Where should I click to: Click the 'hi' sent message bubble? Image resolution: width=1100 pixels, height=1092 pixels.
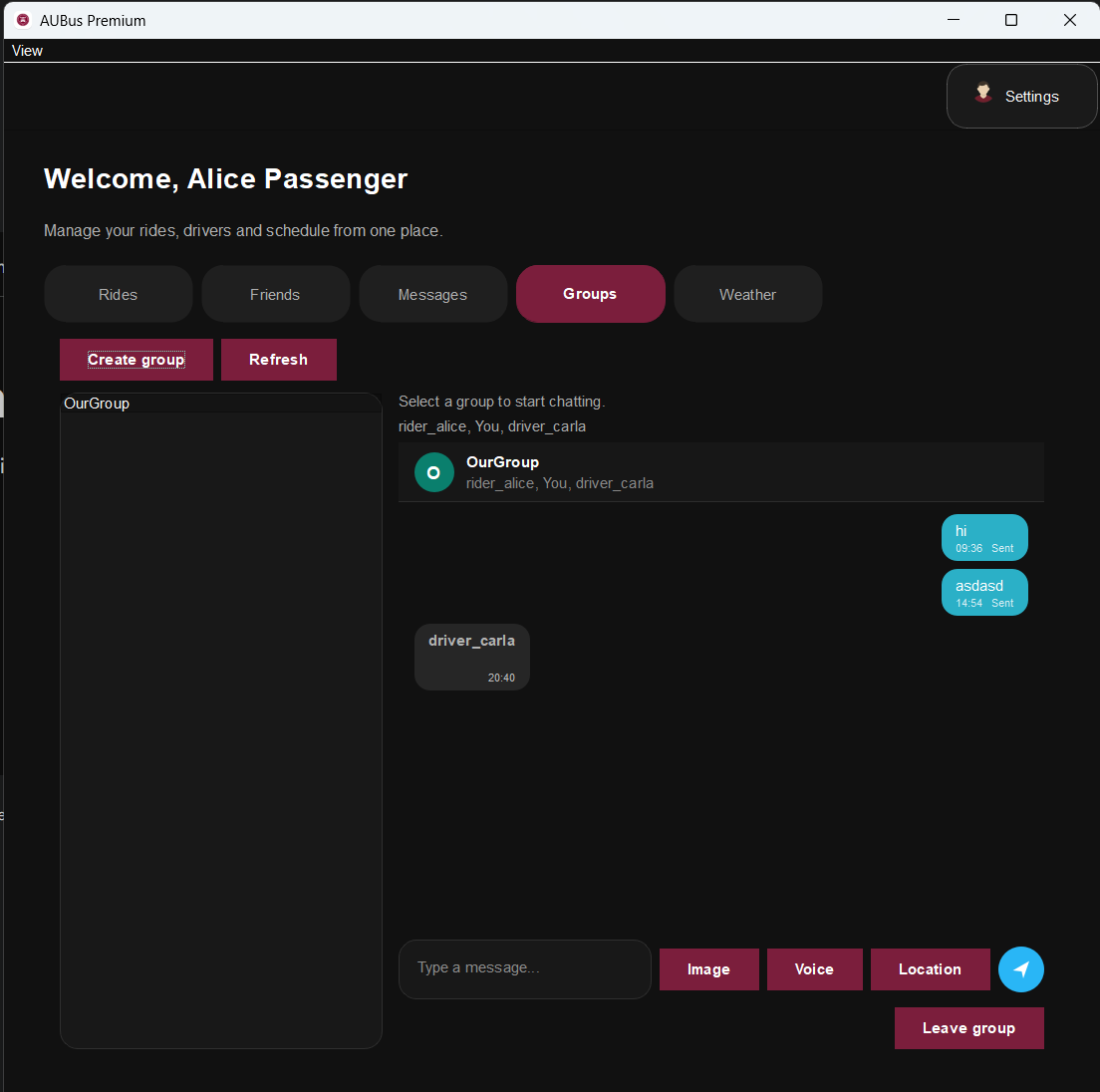pyautogui.click(x=984, y=538)
